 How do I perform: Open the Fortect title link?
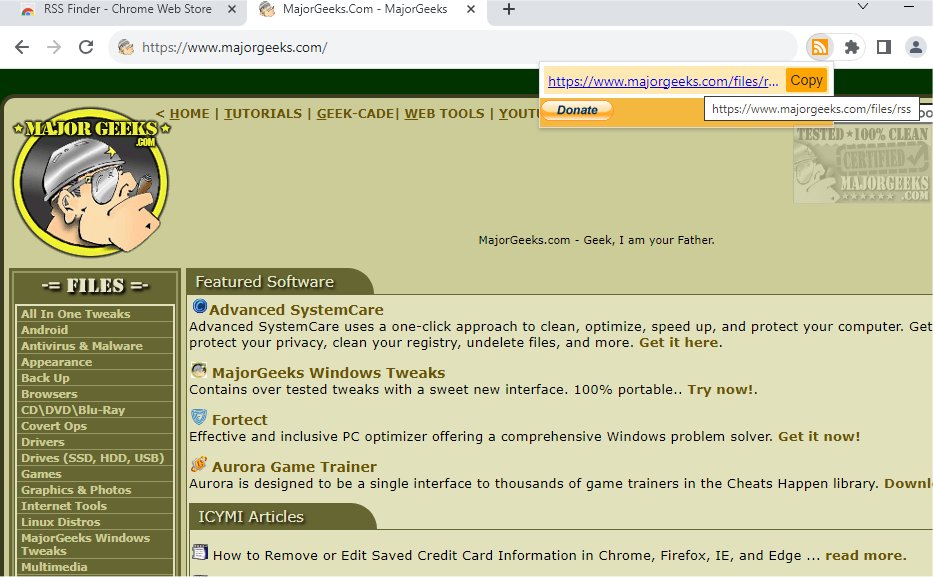(x=240, y=420)
